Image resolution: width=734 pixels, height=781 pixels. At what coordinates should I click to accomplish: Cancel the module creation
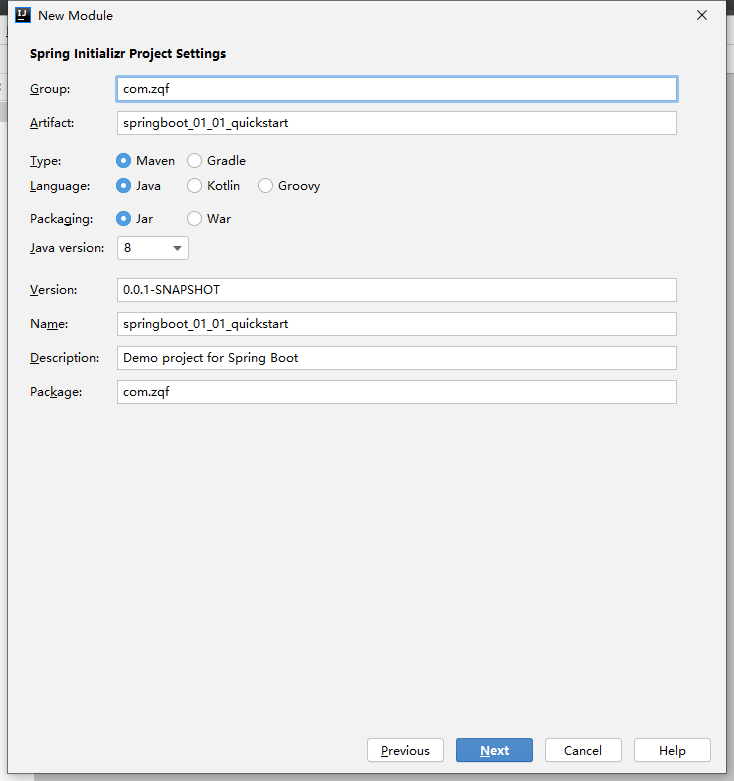pyautogui.click(x=583, y=750)
